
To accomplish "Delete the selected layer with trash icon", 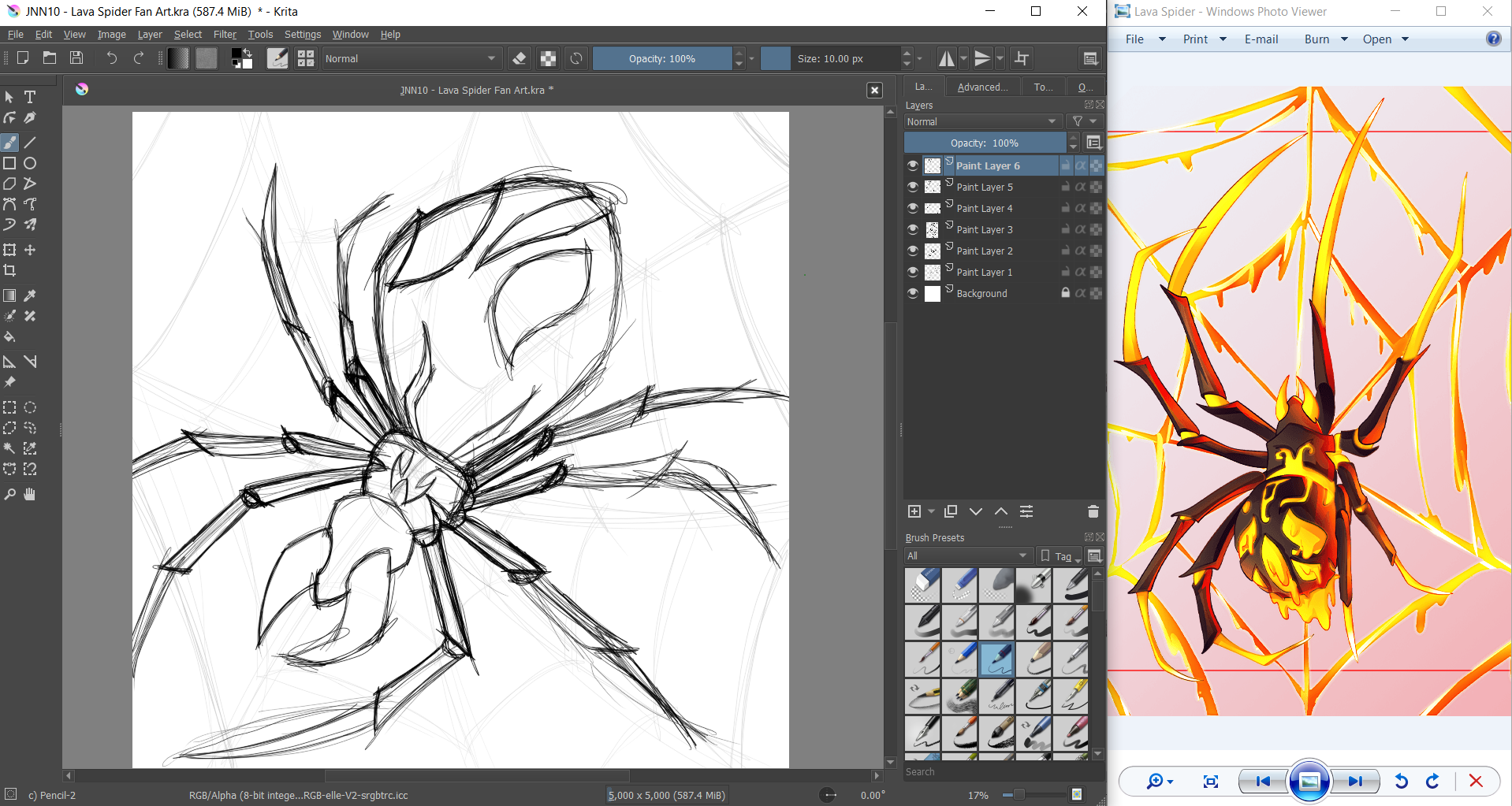I will [x=1093, y=511].
